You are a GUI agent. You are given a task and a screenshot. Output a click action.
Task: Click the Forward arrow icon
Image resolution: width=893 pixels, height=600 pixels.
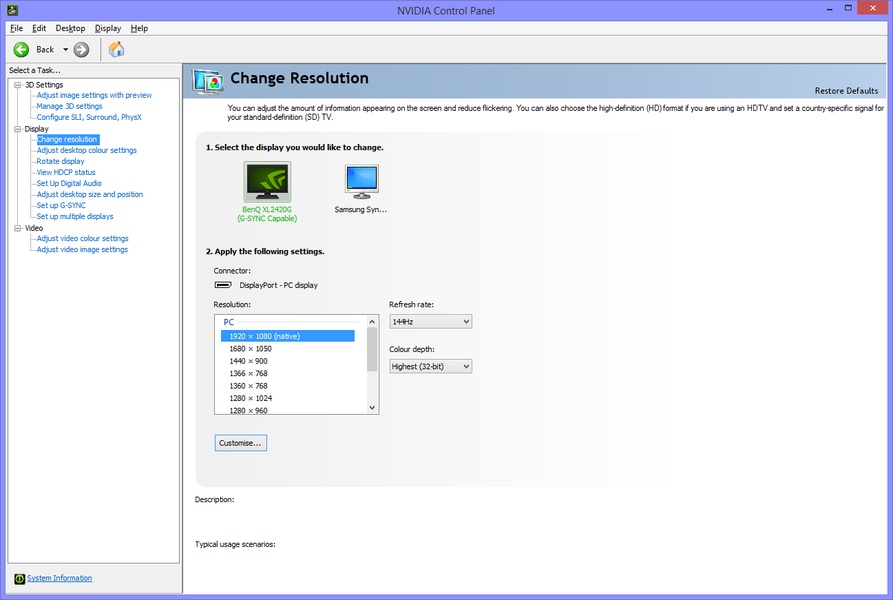pyautogui.click(x=81, y=50)
